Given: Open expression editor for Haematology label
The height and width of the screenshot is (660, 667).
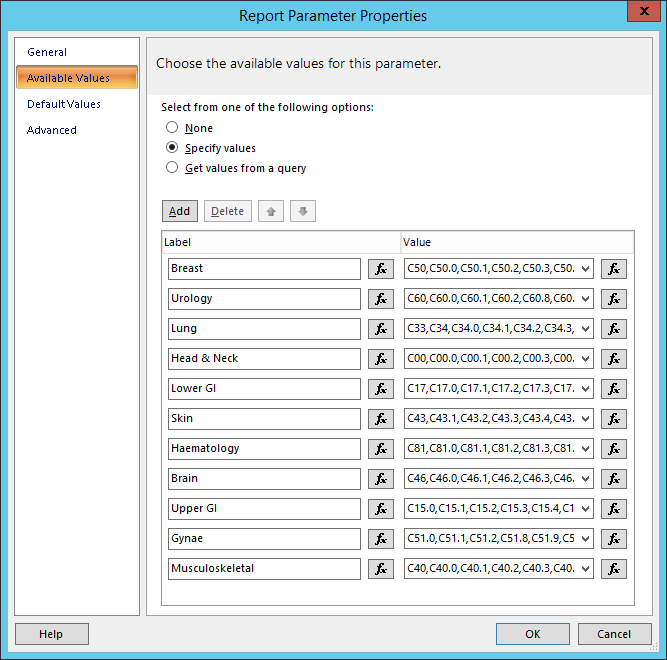Looking at the screenshot, I should pos(381,449).
